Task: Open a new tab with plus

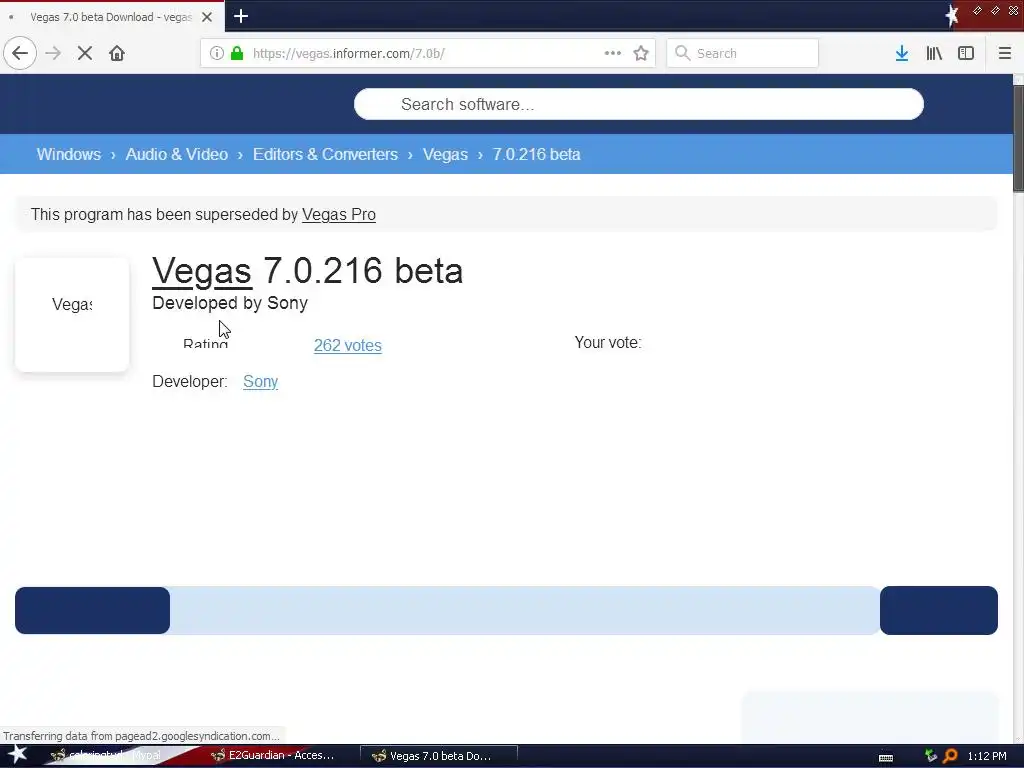Action: click(x=241, y=16)
